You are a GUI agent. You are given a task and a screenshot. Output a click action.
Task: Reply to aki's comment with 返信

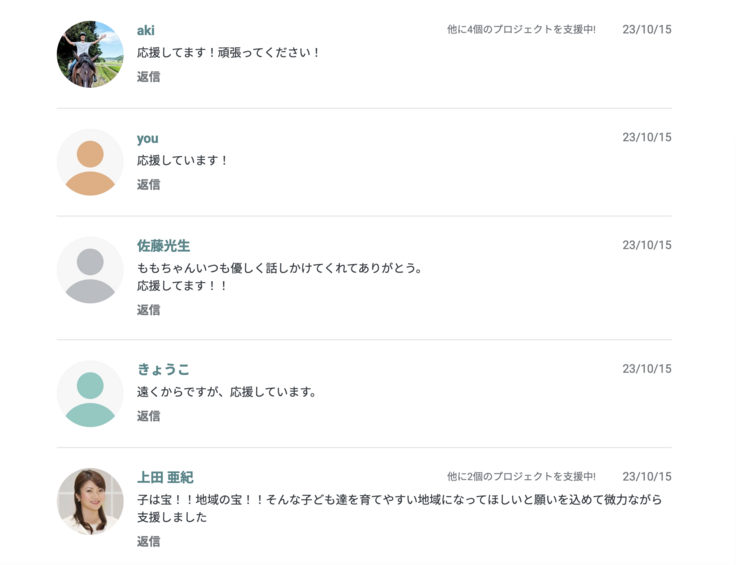[x=148, y=76]
